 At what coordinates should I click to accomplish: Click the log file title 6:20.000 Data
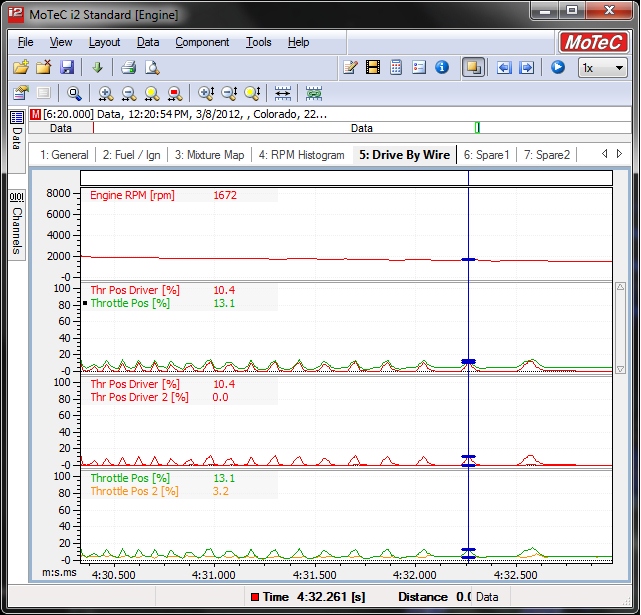[185, 114]
